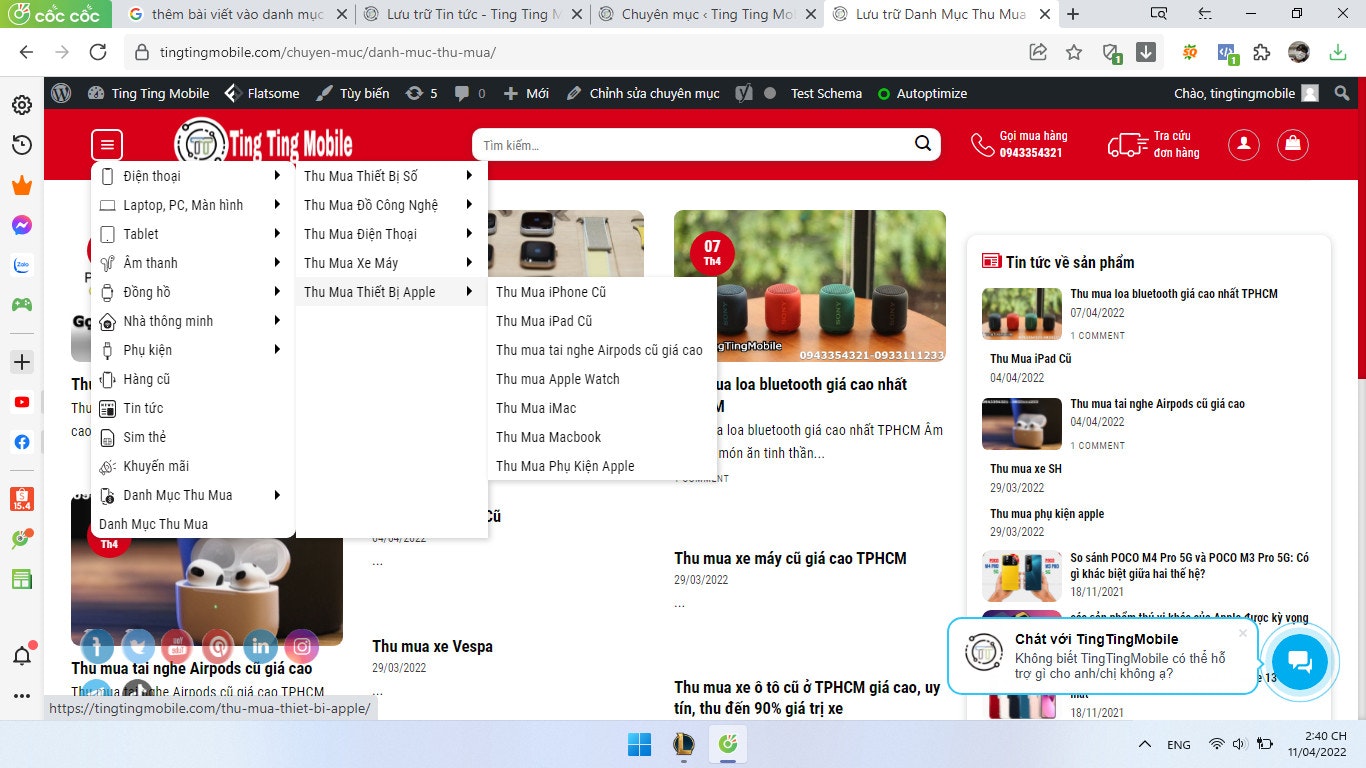
Task: Select Thu mua Apple Watch menu item
Action: coord(558,379)
